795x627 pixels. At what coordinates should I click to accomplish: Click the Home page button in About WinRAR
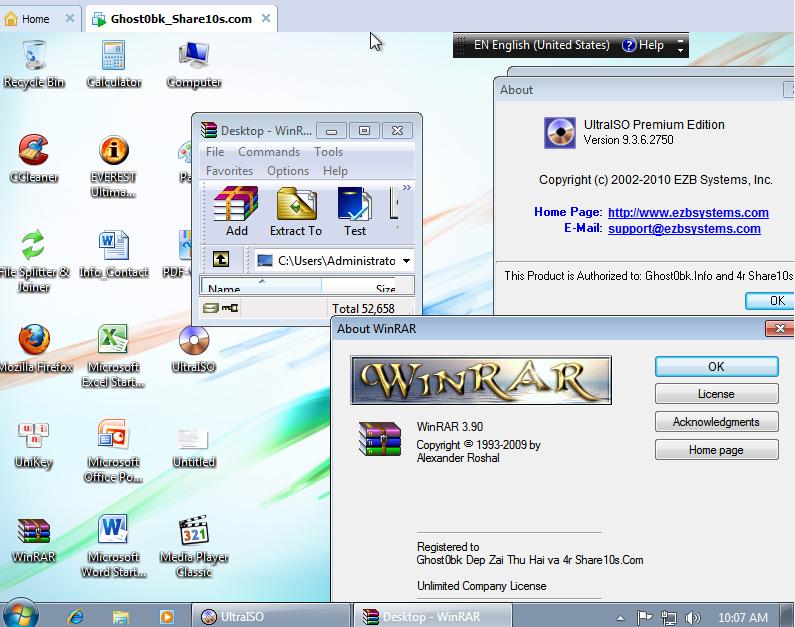pyautogui.click(x=716, y=450)
